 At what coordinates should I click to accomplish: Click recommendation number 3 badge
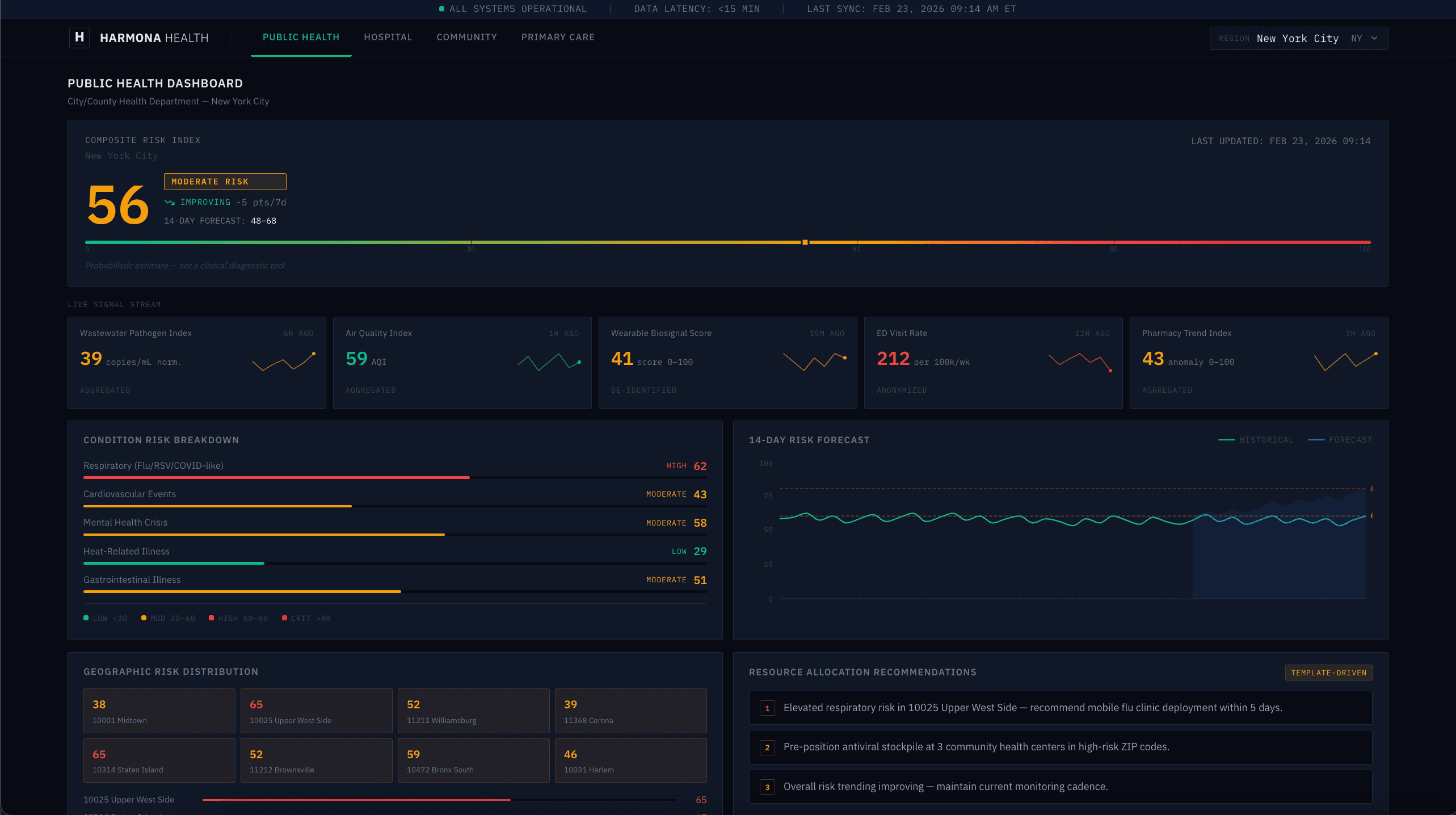(x=767, y=787)
